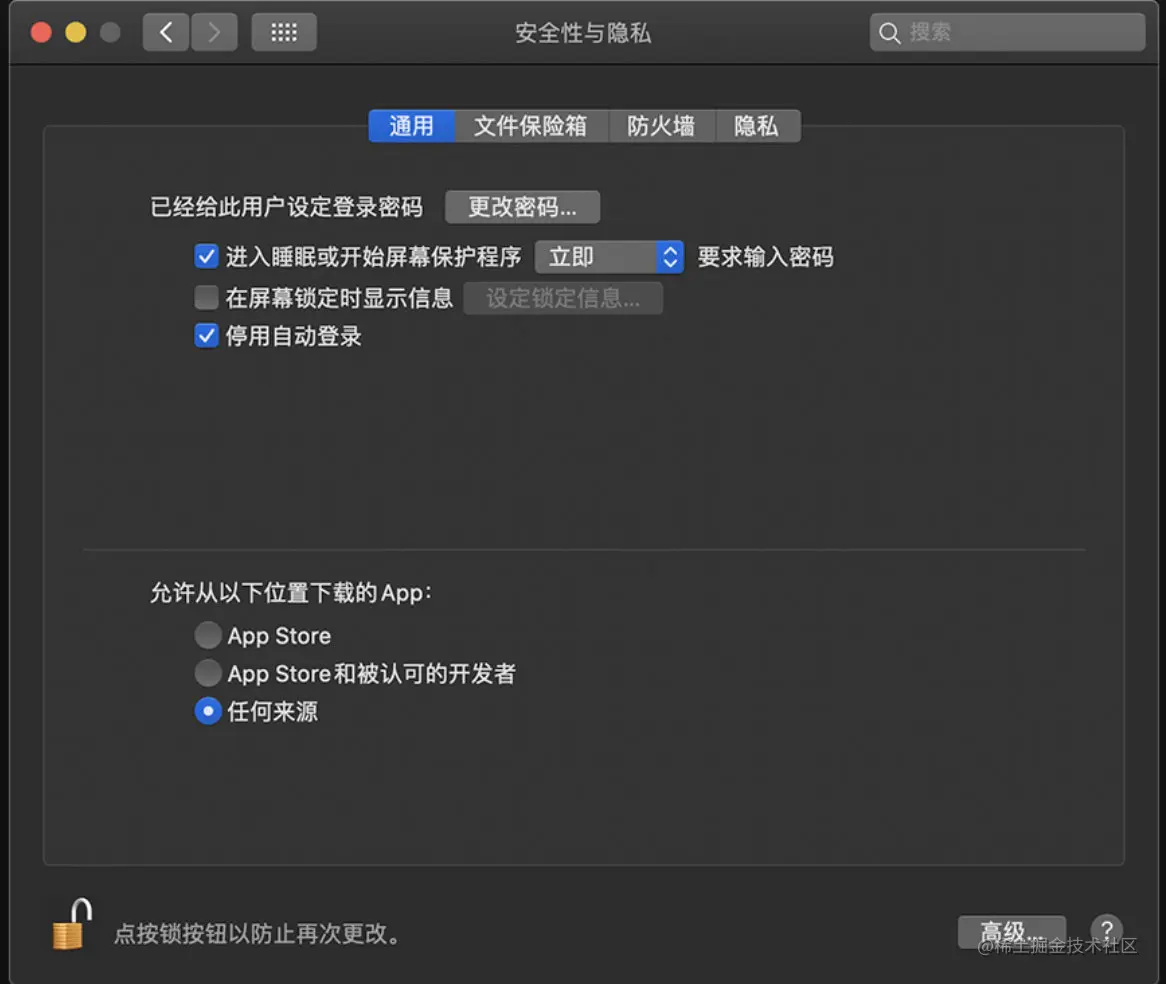1166x984 pixels.
Task: Click the forward navigation arrow
Action: tap(214, 32)
